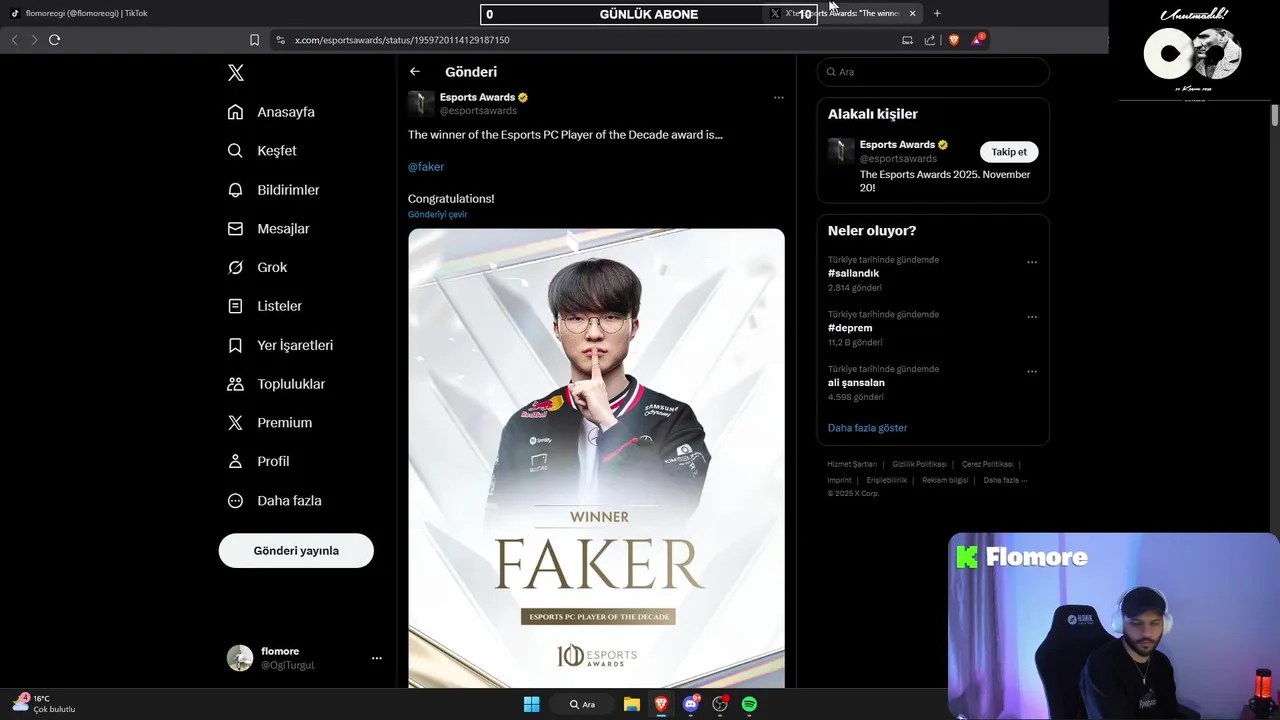
Task: Go back with Gönderi arrow
Action: [x=415, y=72]
